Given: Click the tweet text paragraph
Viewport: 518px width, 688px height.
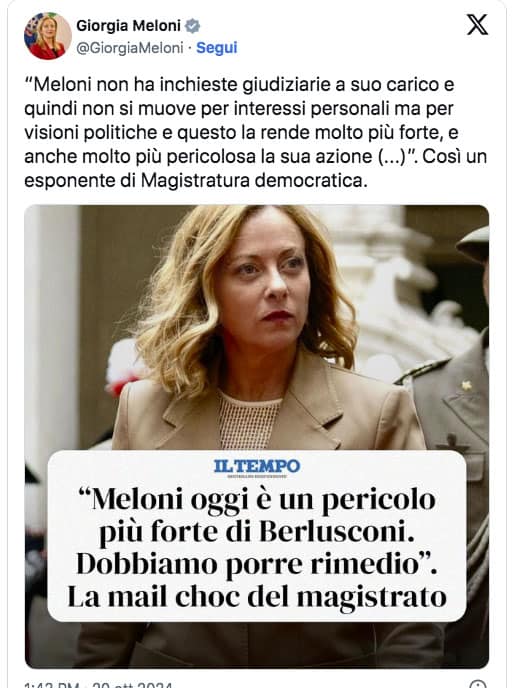Looking at the screenshot, I should [x=256, y=133].
